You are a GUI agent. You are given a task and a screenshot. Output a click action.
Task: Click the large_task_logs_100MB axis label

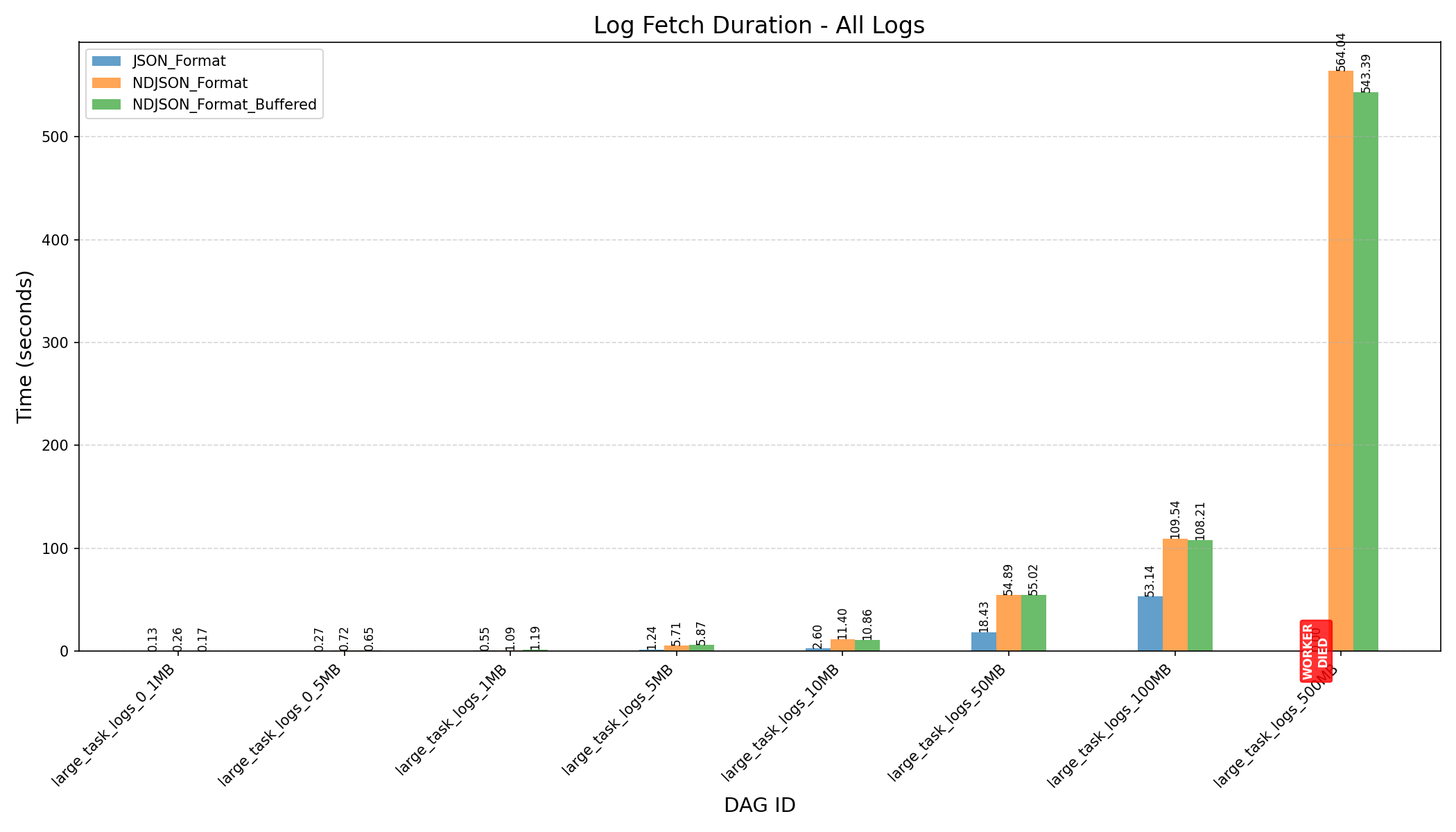point(1109,725)
